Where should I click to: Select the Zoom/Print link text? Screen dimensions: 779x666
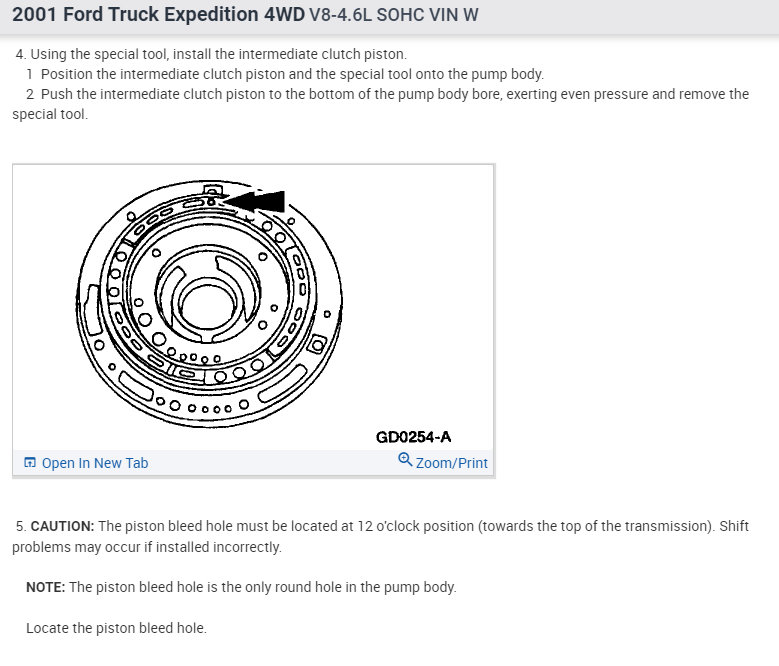coord(452,463)
